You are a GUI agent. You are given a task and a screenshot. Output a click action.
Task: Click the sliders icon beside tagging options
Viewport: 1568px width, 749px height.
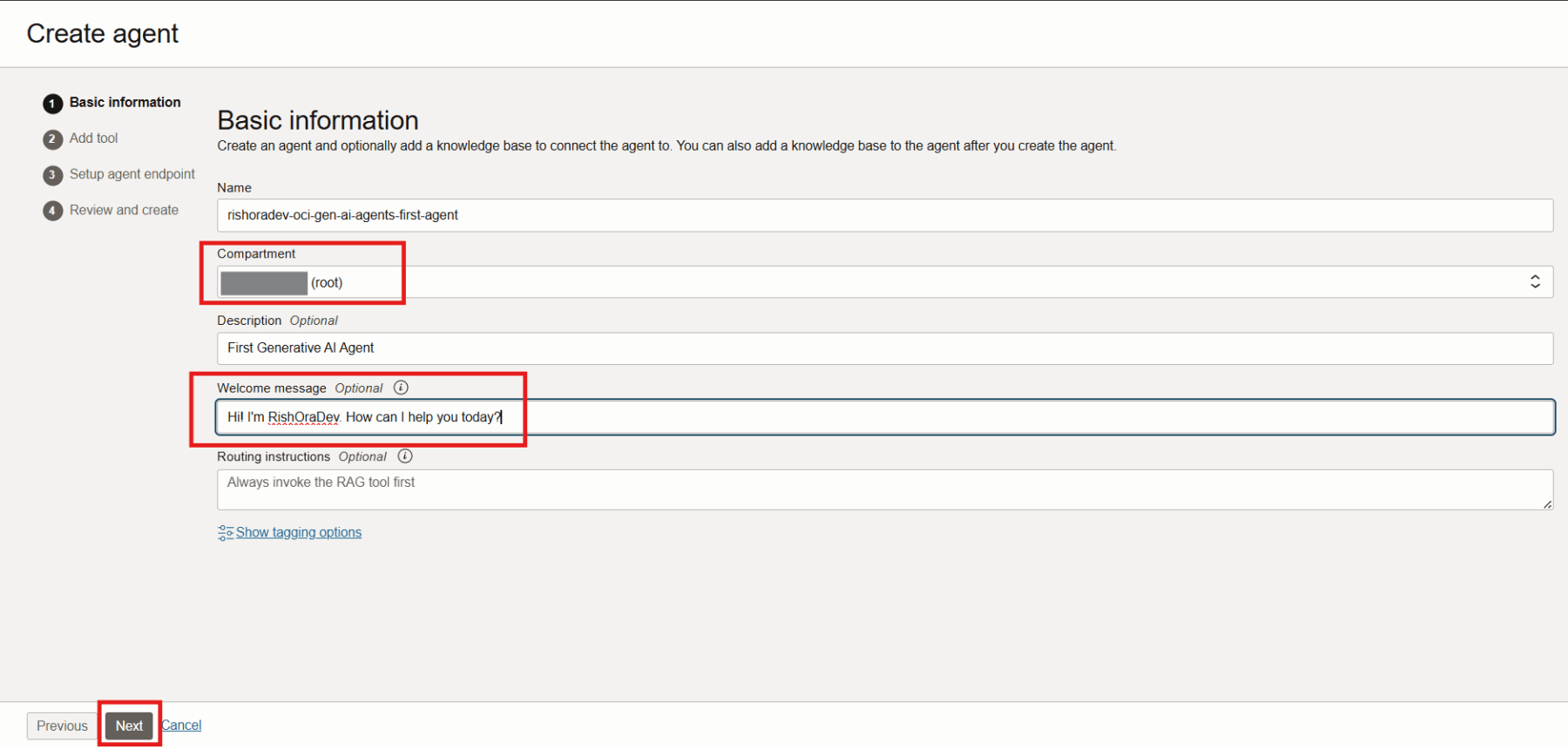(226, 533)
